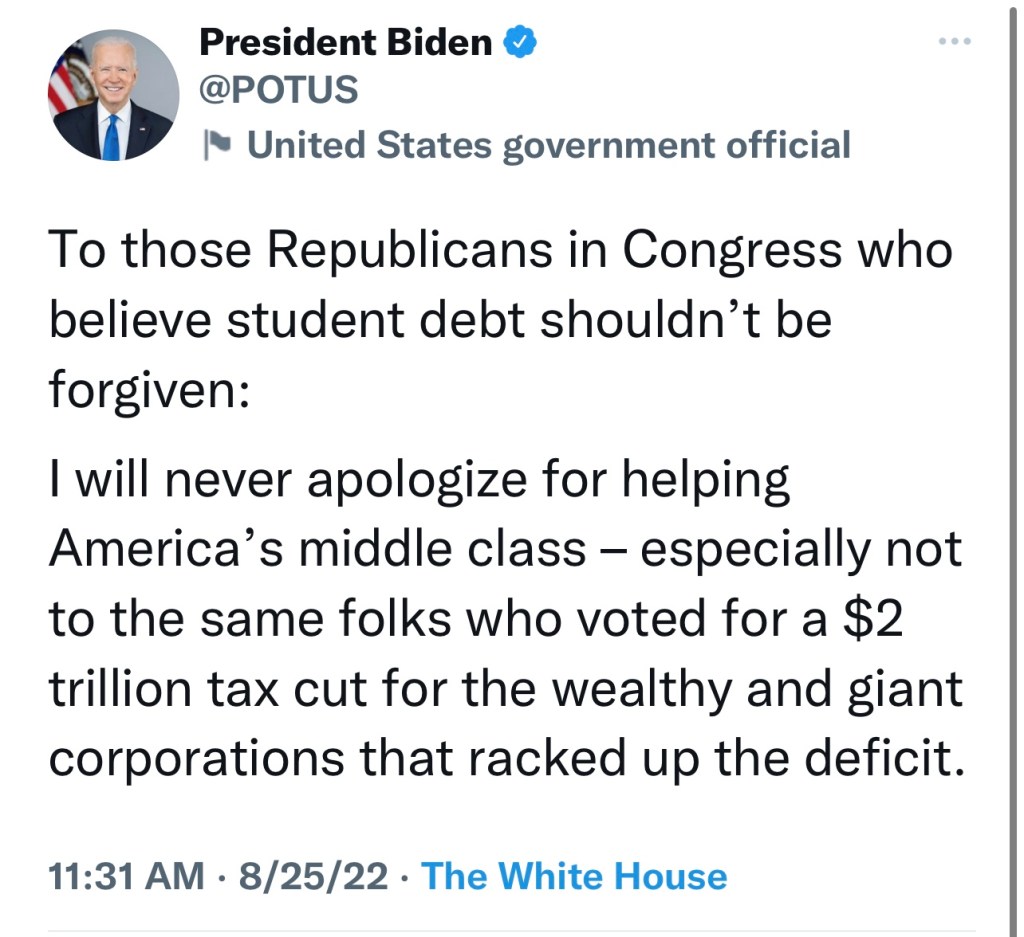Click the "to the same folks who voted" line
1024x937 pixels.
pos(476,620)
